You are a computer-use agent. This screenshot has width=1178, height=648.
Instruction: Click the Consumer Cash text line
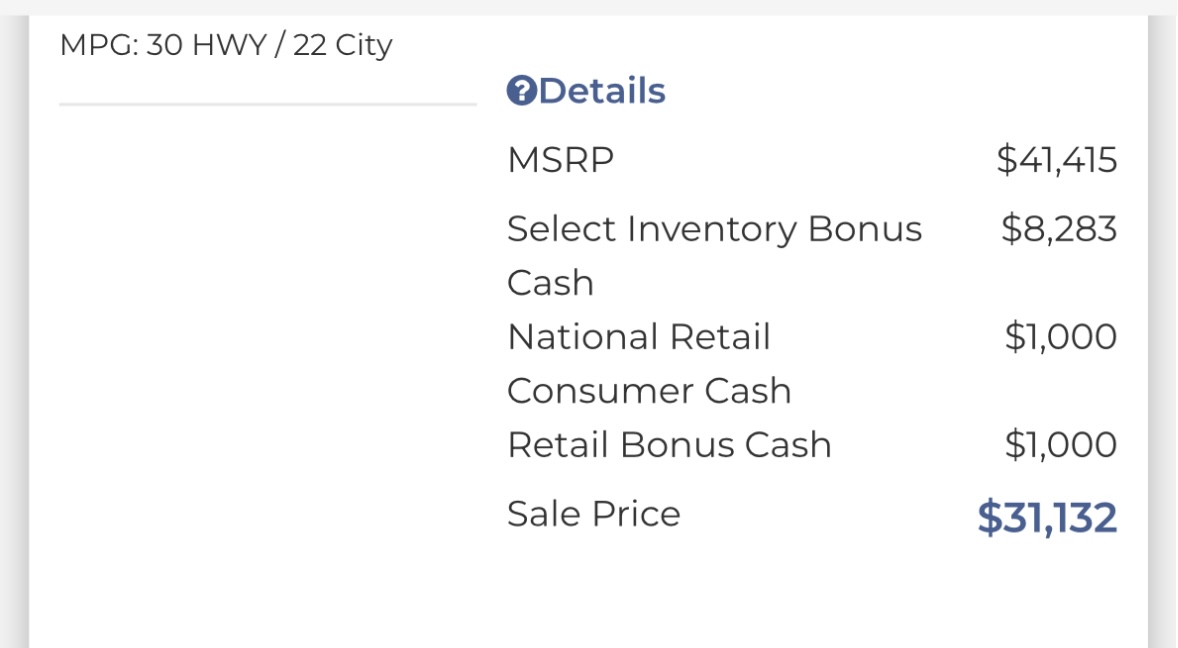(x=650, y=391)
